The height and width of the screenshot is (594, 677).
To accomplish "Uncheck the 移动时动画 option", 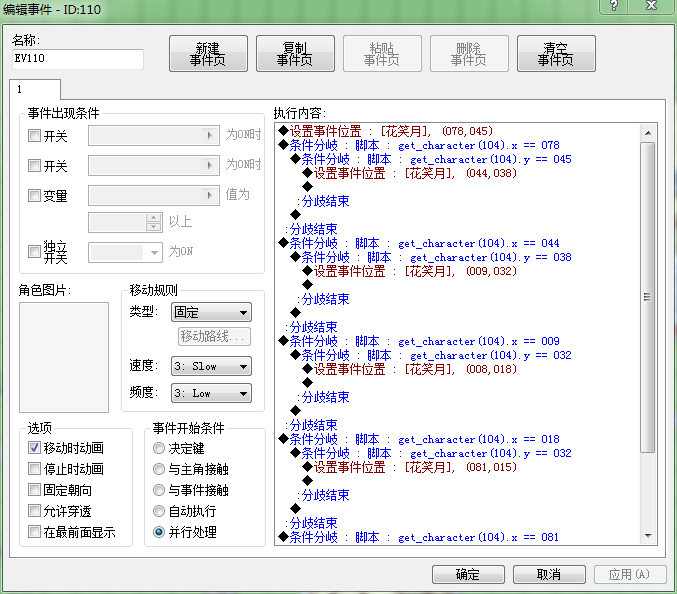I will (34, 448).
